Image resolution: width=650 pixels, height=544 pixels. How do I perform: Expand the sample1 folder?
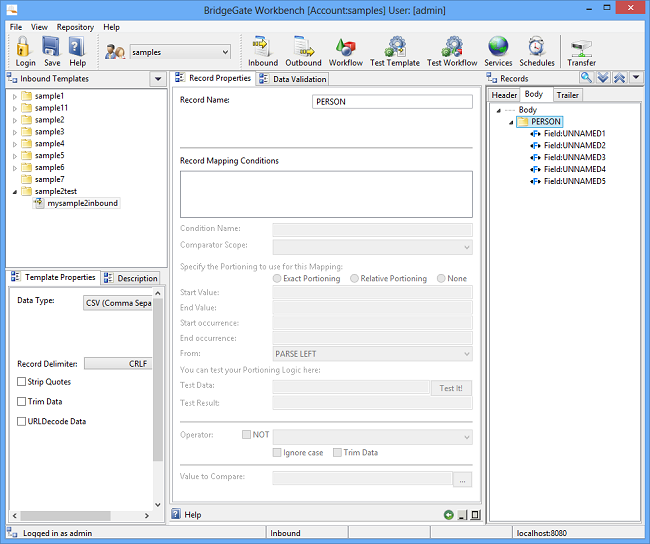point(15,97)
